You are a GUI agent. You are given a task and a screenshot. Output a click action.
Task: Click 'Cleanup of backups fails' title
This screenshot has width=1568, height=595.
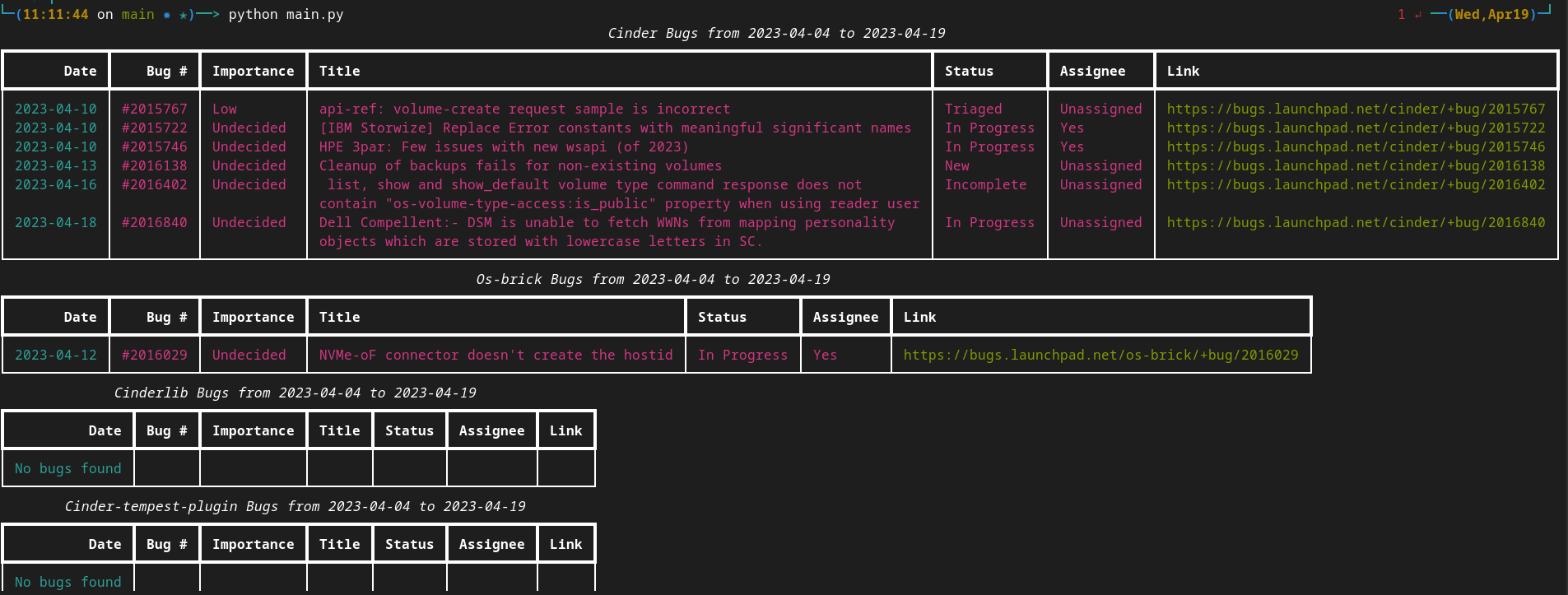pyautogui.click(x=520, y=165)
